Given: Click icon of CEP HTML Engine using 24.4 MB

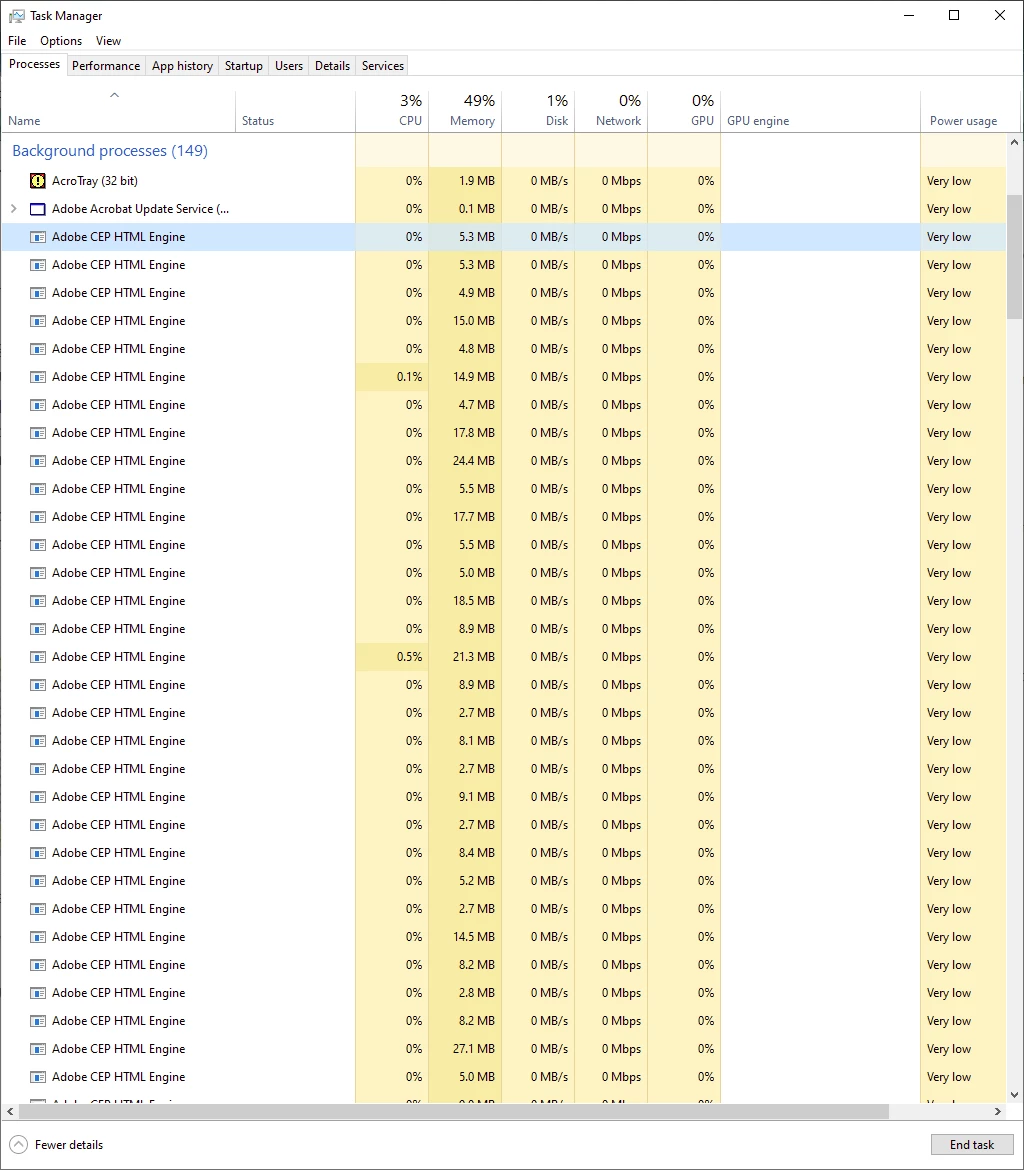Looking at the screenshot, I should (x=37, y=461).
